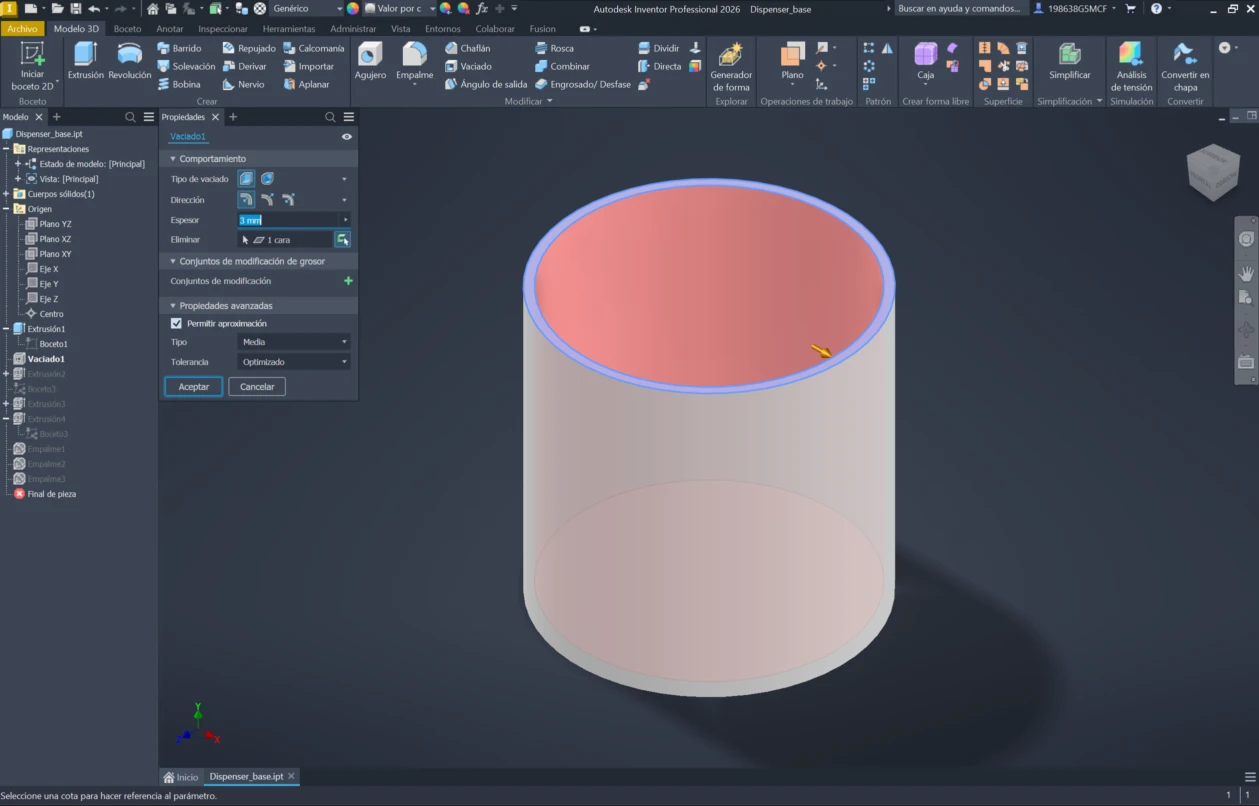Click the Save icon in quick access toolbar

point(75,8)
